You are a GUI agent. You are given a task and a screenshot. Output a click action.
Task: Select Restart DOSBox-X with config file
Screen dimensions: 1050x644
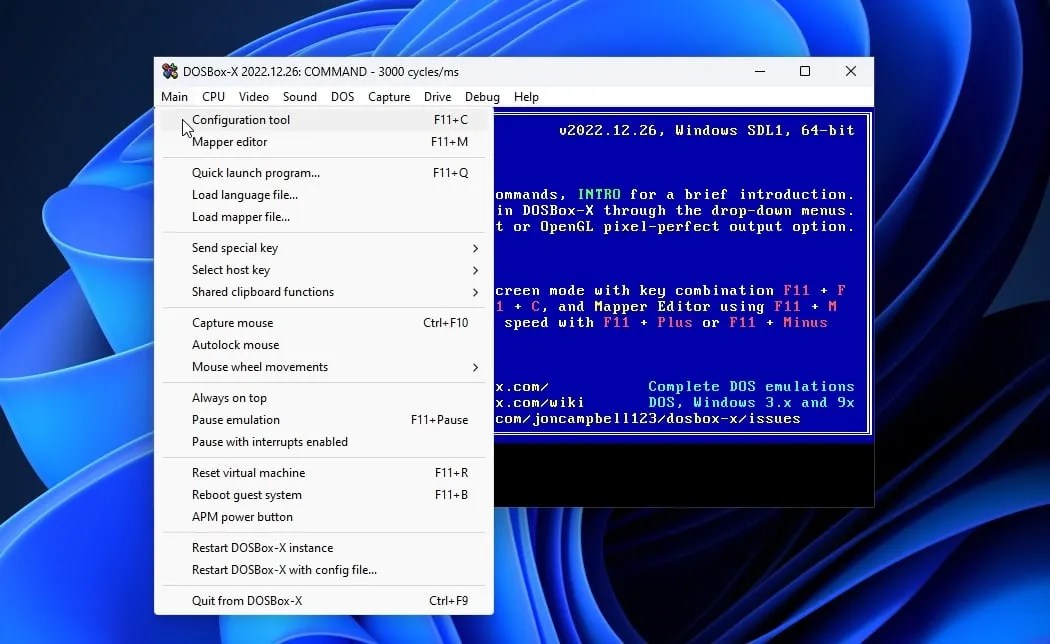(x=270, y=569)
